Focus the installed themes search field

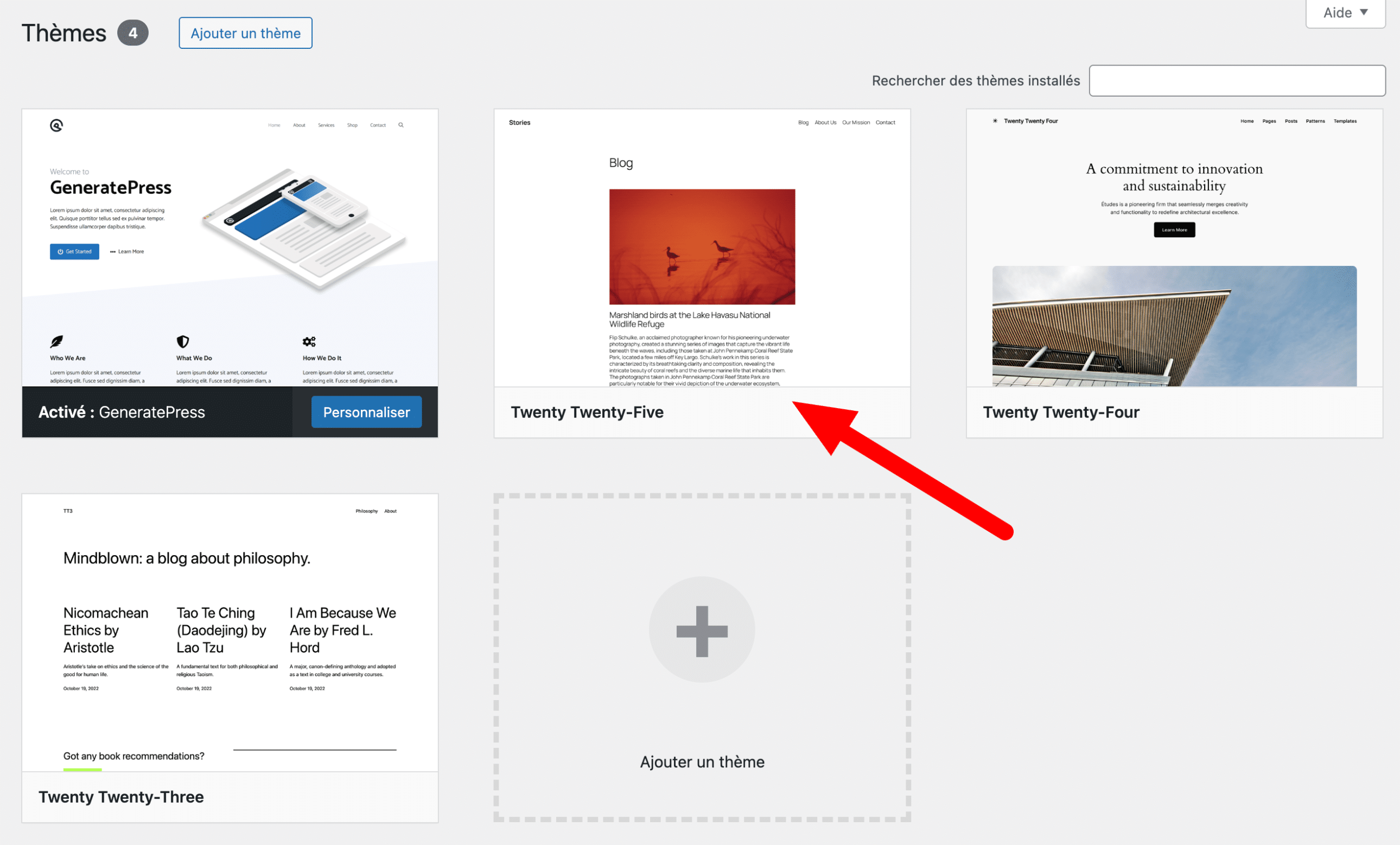click(1237, 81)
